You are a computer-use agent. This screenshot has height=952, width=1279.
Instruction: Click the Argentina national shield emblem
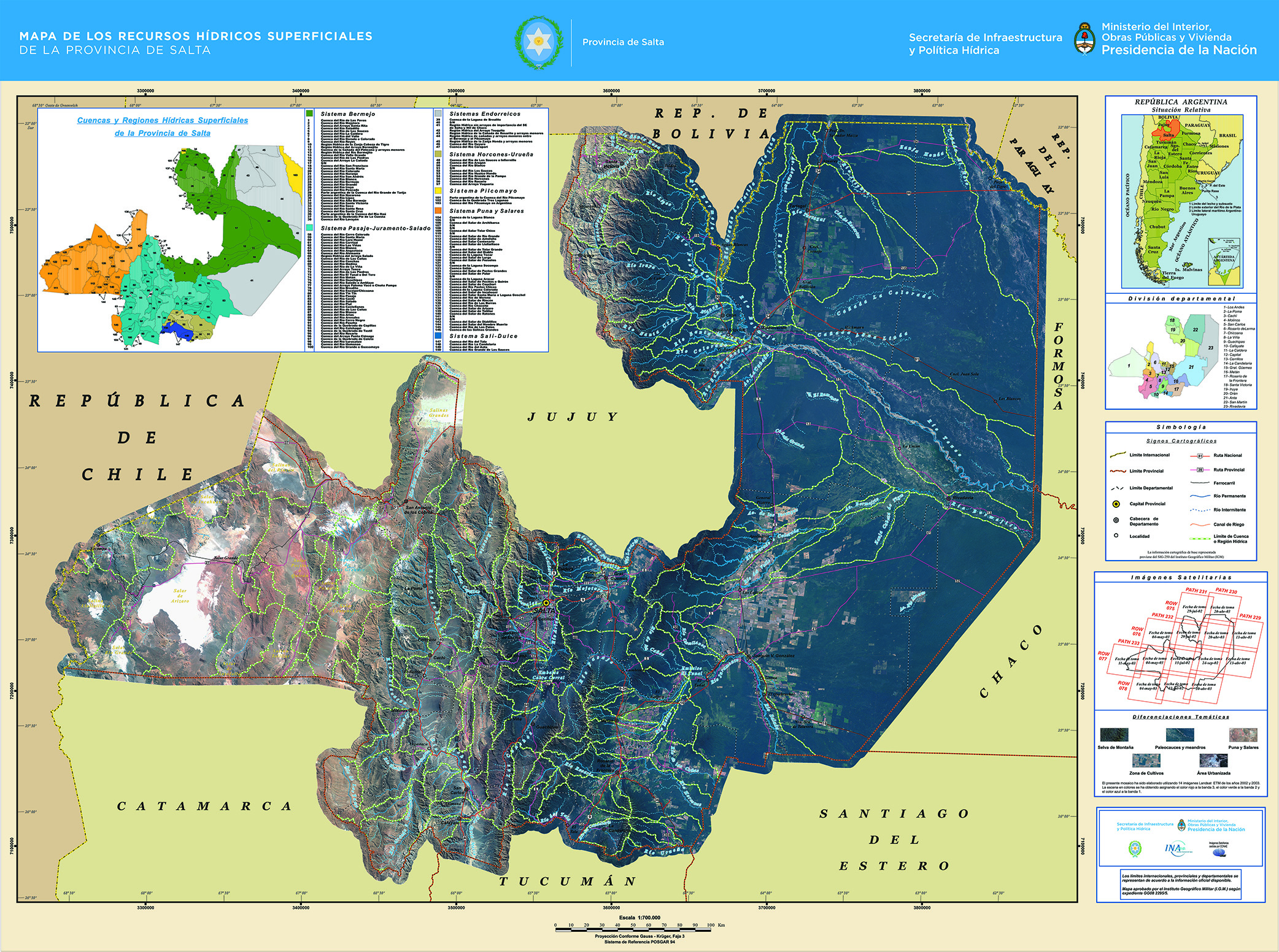1085,39
